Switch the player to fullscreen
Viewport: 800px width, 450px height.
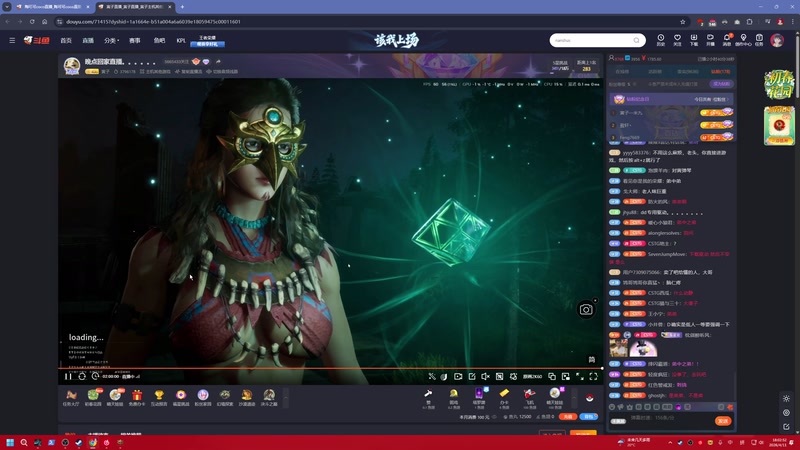593,377
